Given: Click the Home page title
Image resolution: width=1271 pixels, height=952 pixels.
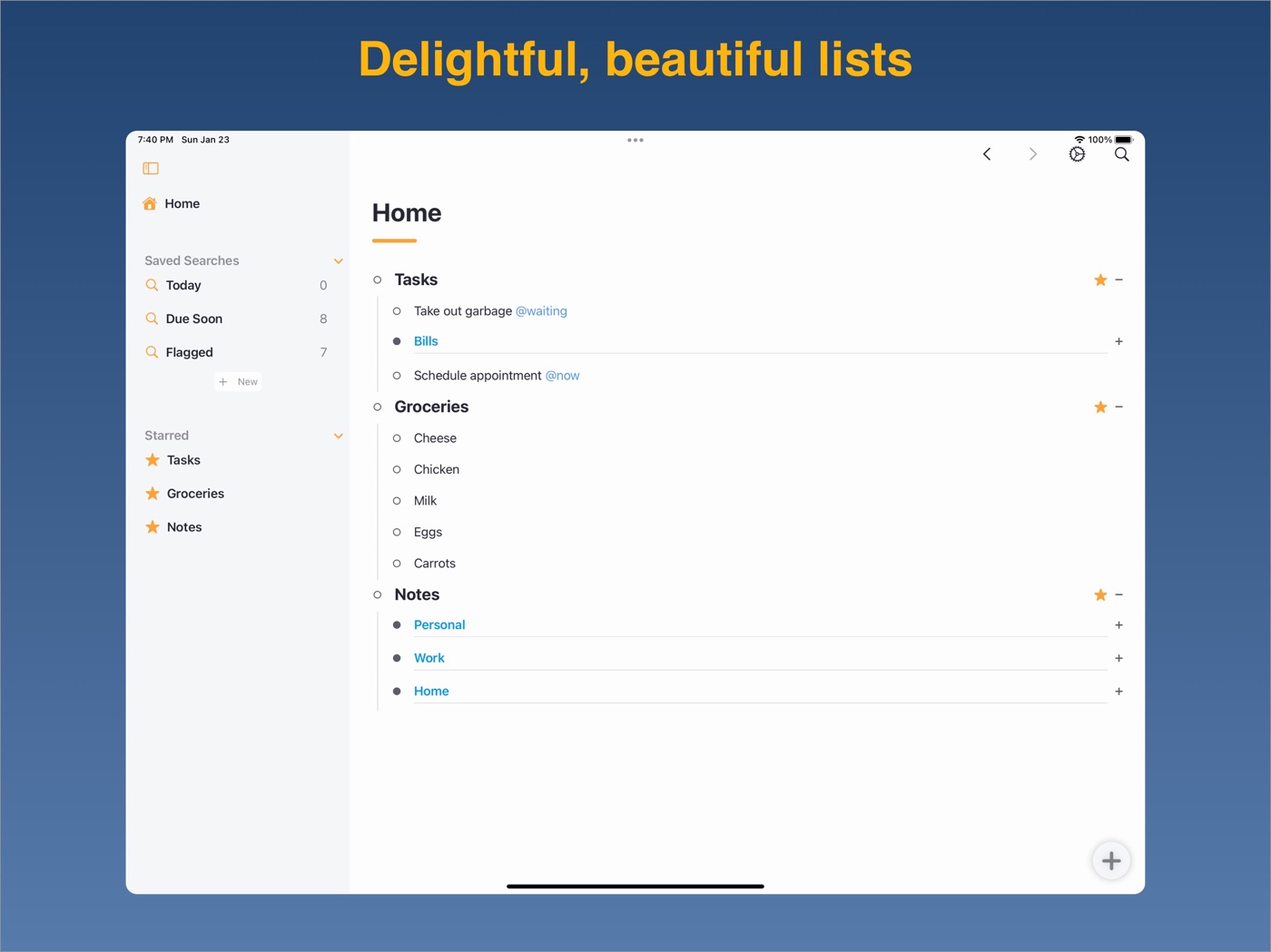Looking at the screenshot, I should (407, 213).
